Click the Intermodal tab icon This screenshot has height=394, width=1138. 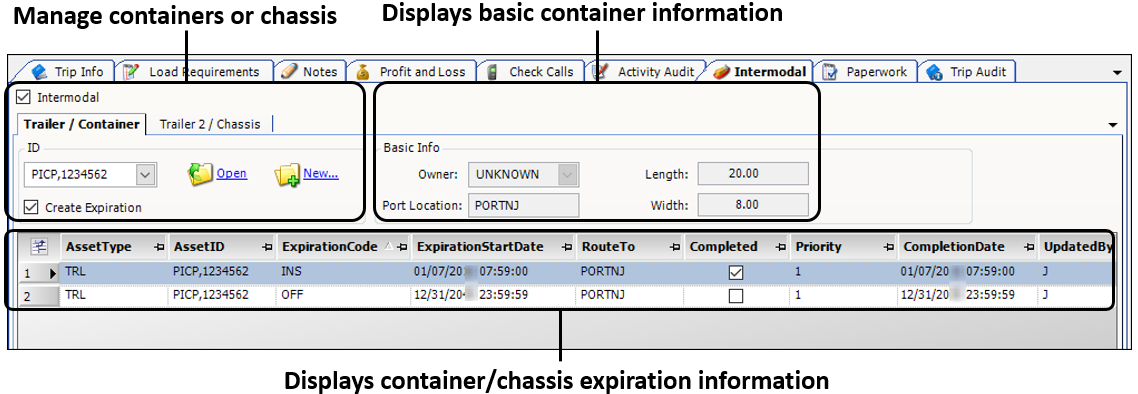tap(721, 72)
